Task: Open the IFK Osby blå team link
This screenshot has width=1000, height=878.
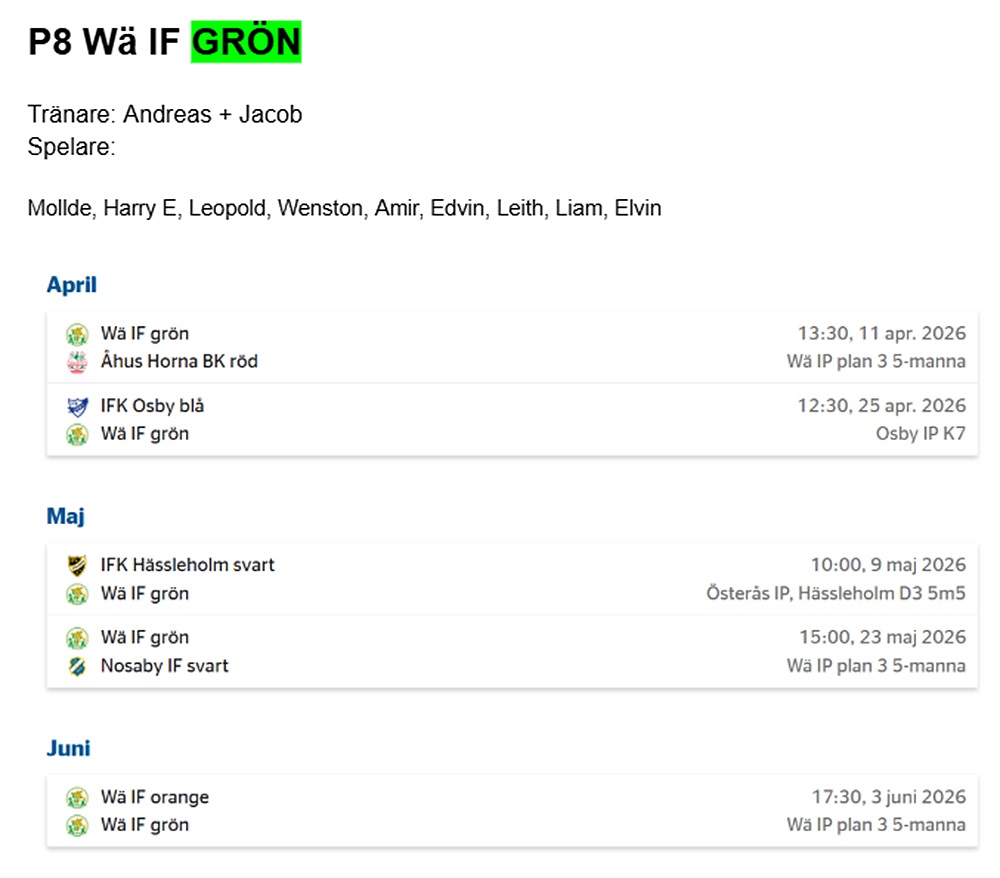Action: point(152,406)
